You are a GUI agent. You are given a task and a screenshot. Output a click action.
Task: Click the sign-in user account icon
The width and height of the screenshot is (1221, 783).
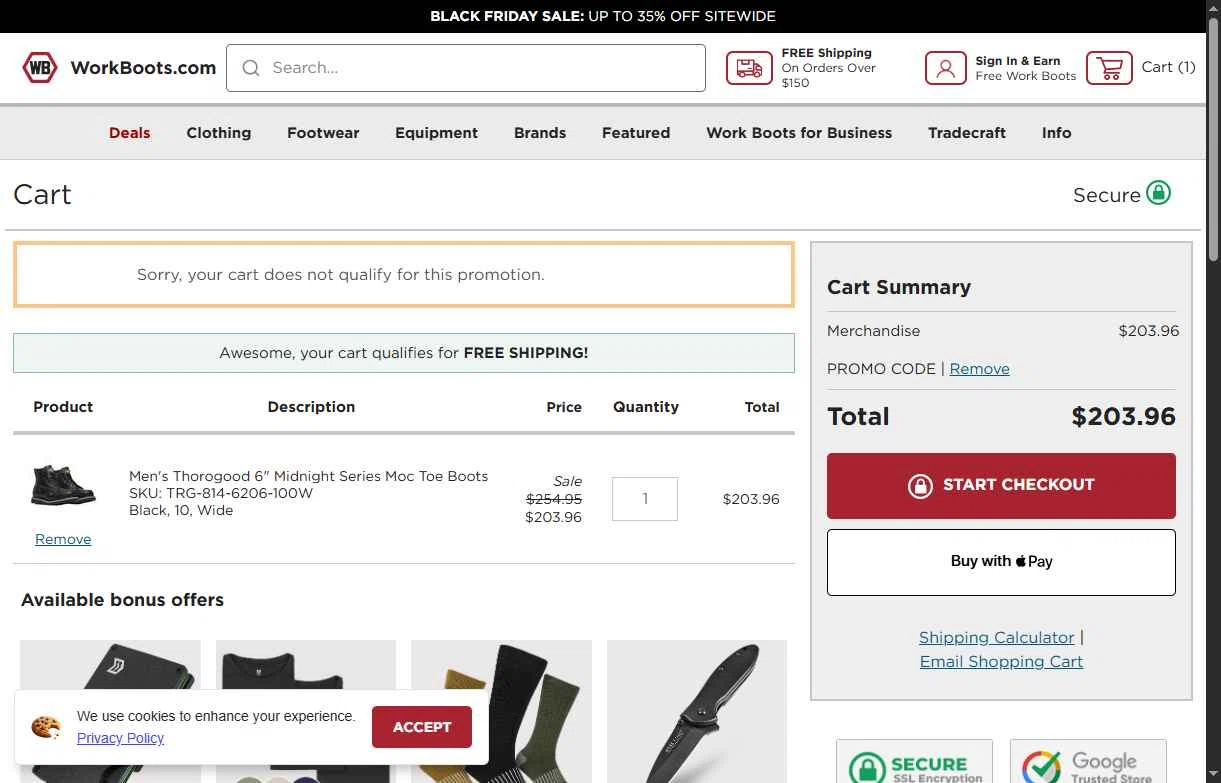[945, 68]
